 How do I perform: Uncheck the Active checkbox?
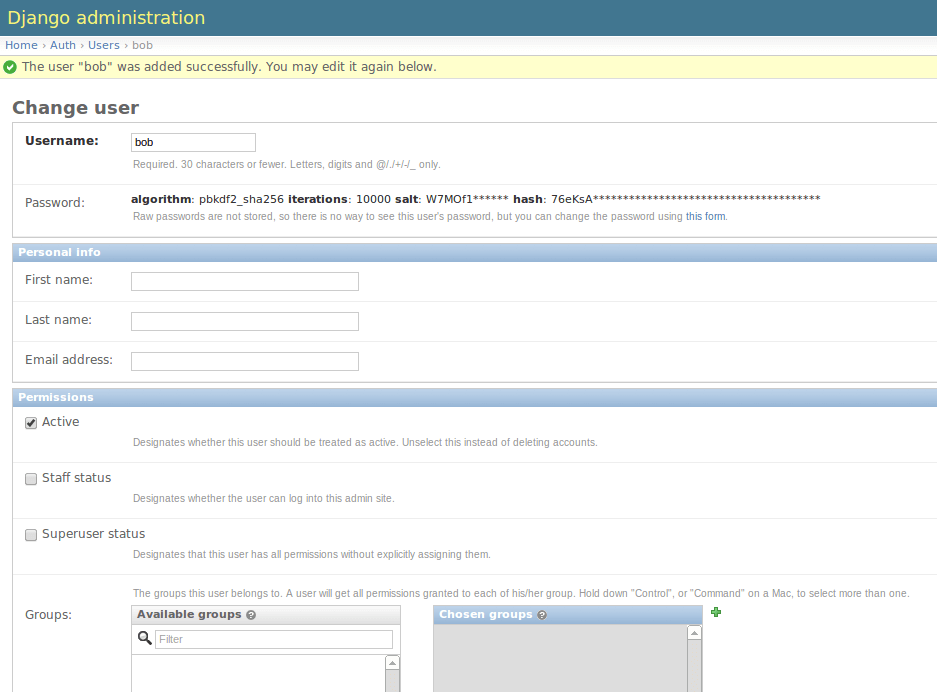point(31,423)
